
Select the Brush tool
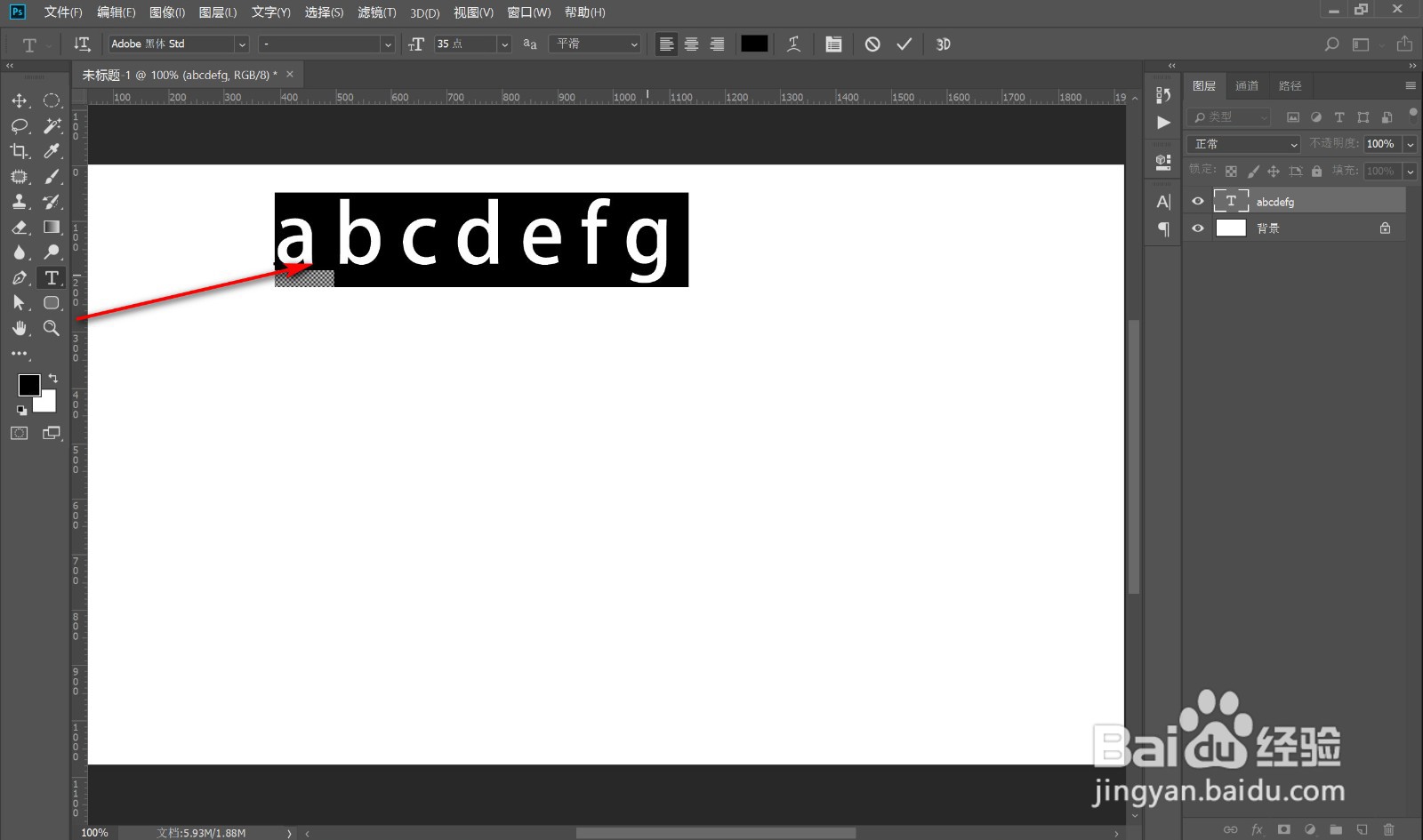point(52,177)
